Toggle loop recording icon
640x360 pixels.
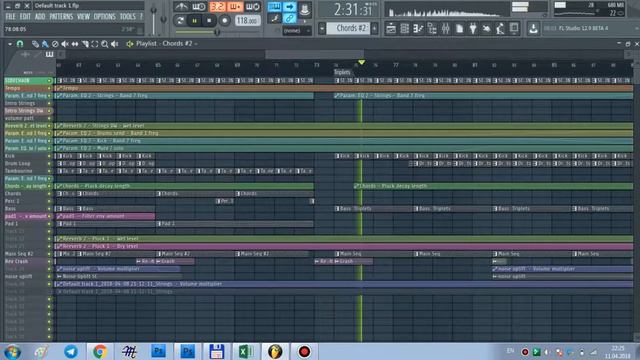coord(253,7)
